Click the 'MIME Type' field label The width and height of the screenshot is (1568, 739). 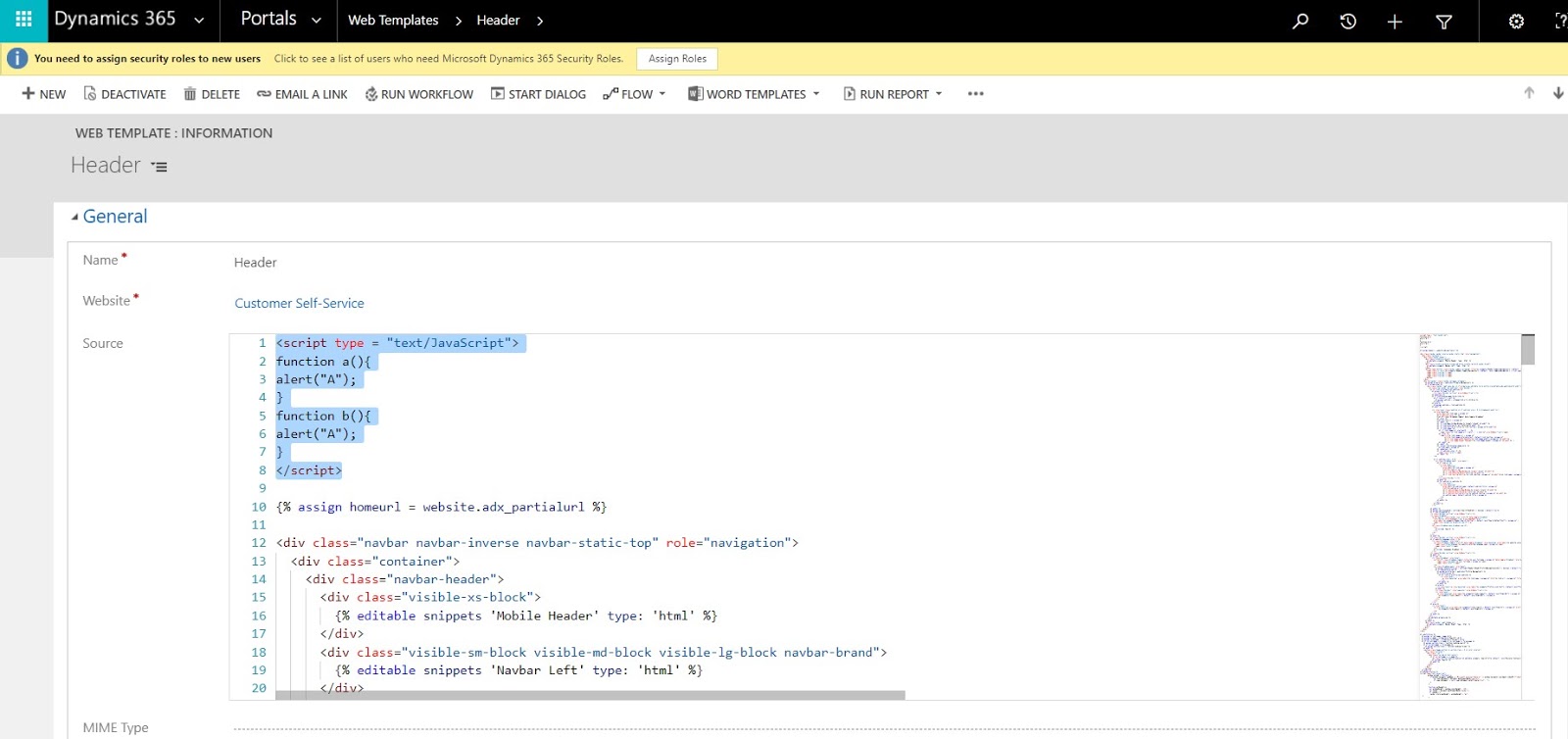point(116,727)
